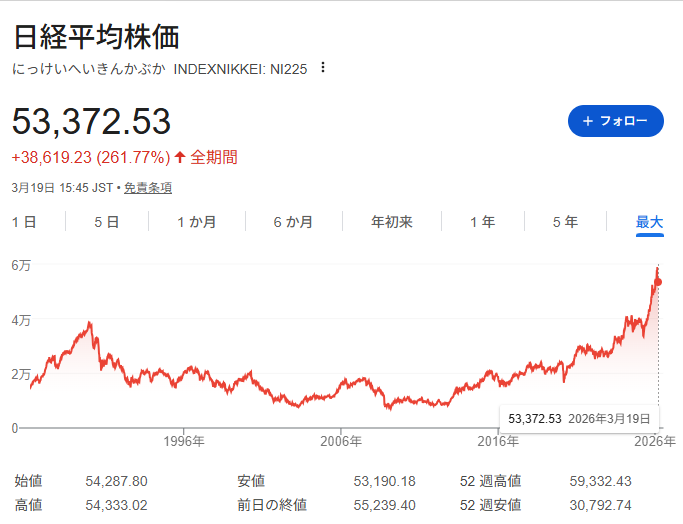Select the 1か月 chart range

click(x=197, y=222)
